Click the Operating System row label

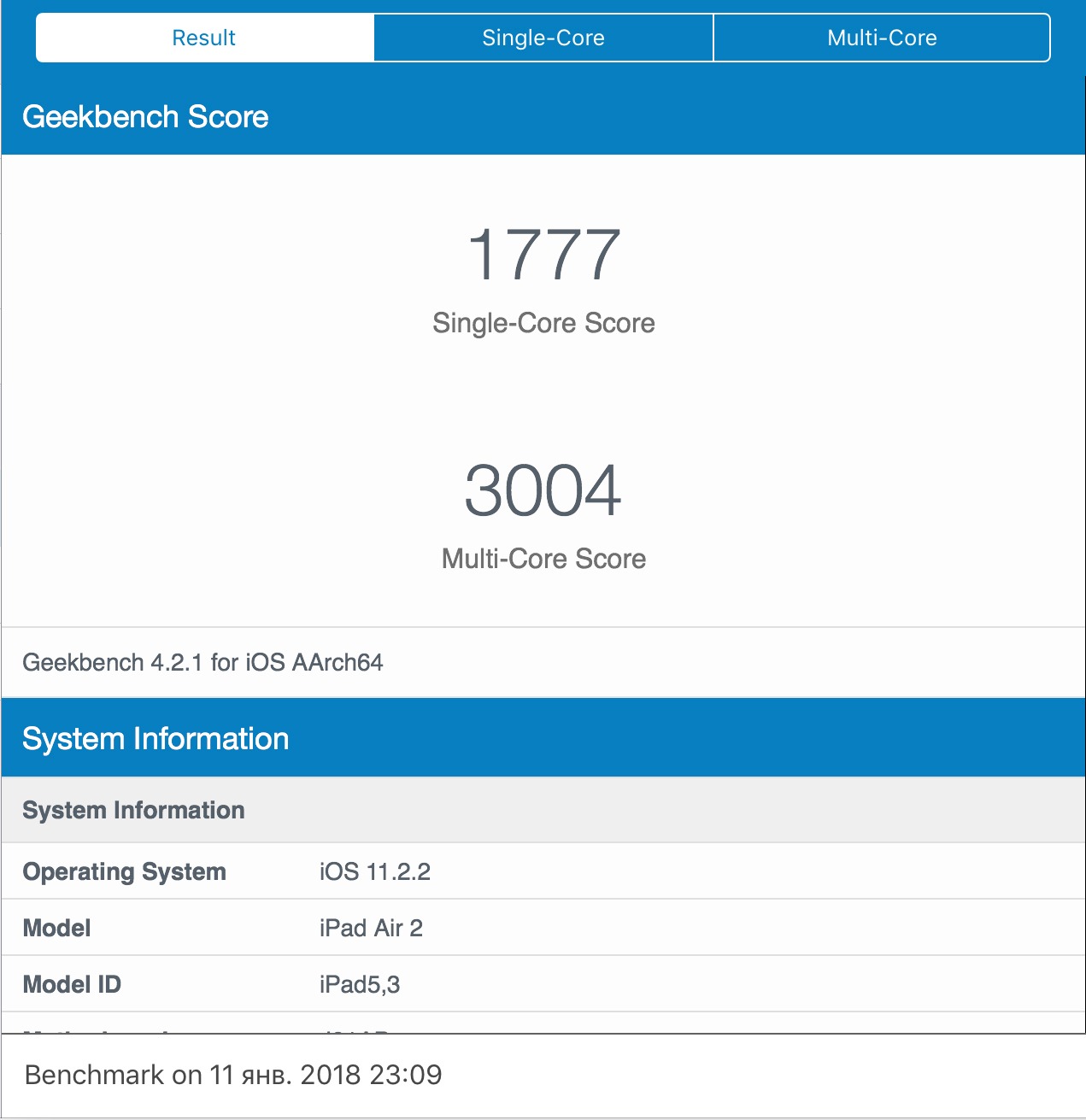[x=125, y=871]
